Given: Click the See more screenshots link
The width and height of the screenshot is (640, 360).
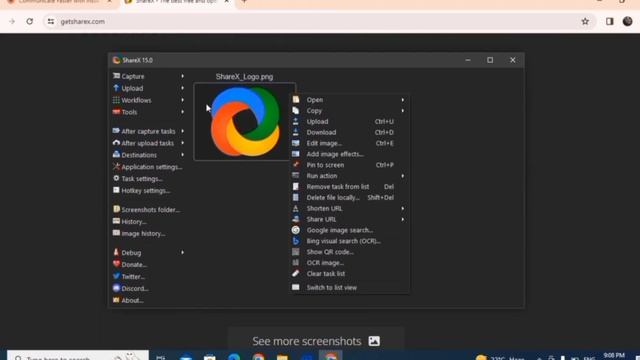Looking at the screenshot, I should [x=316, y=341].
